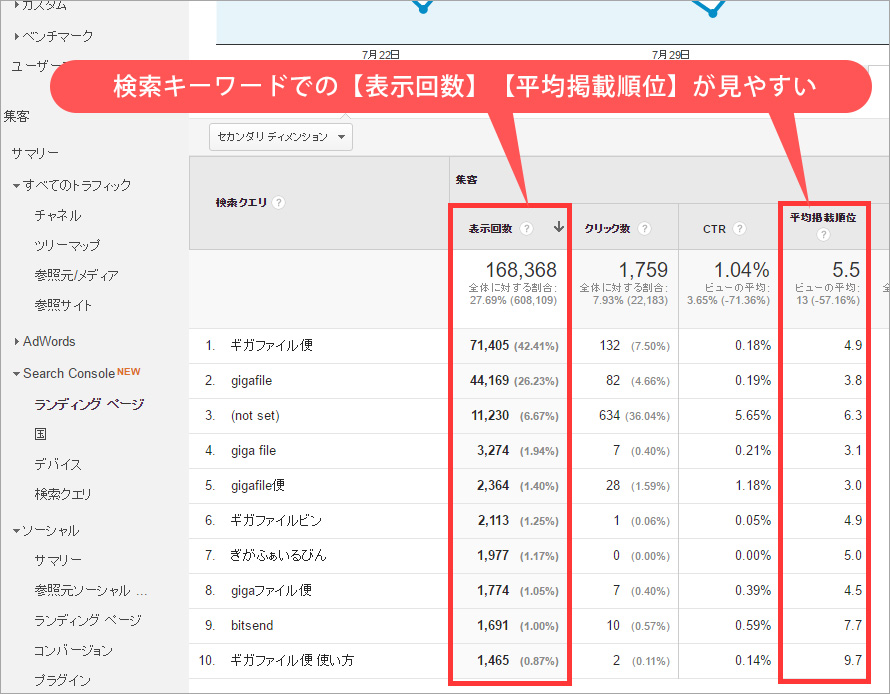Click query giga file in row 4

tap(253, 451)
